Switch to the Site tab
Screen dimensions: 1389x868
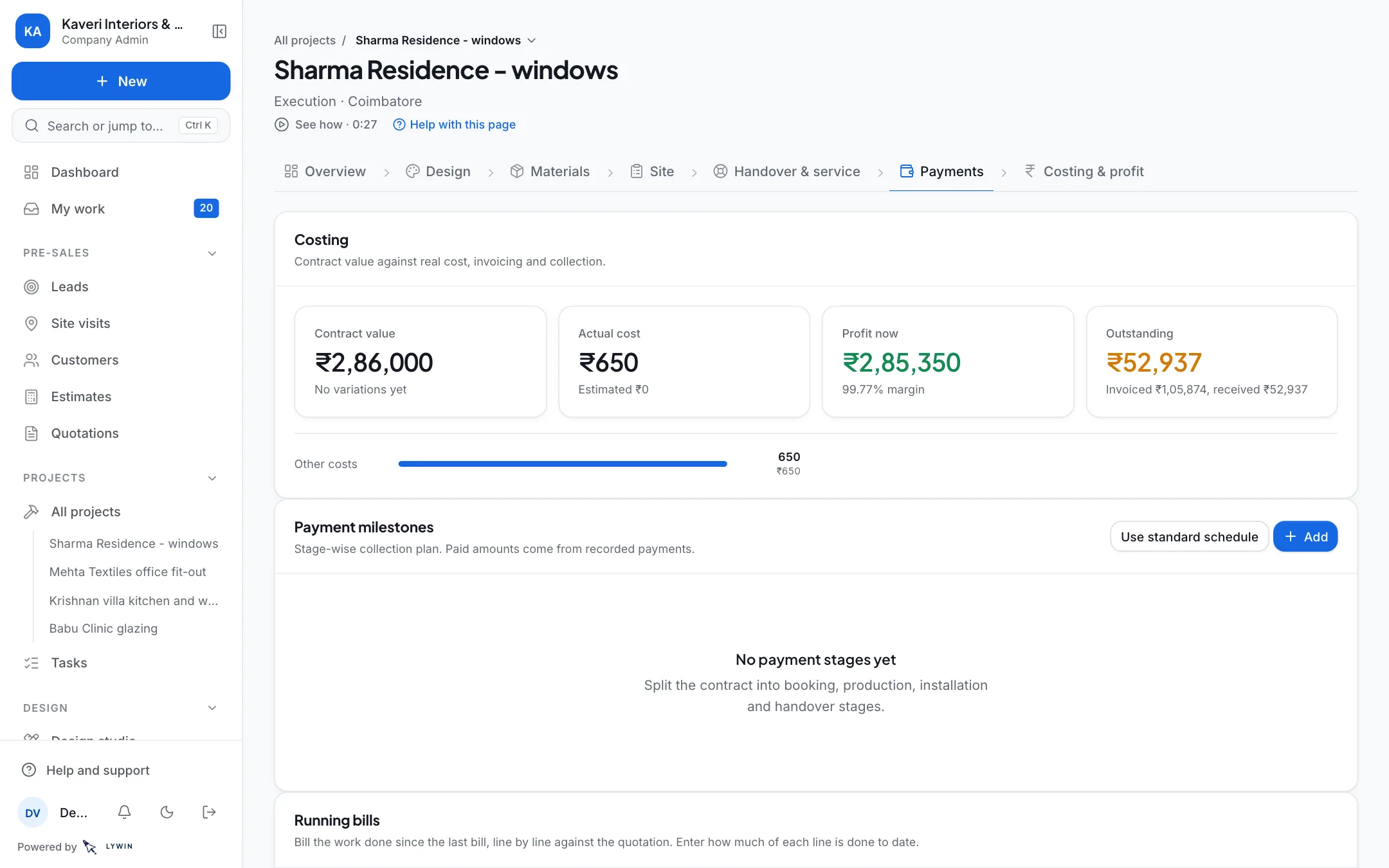coord(653,172)
